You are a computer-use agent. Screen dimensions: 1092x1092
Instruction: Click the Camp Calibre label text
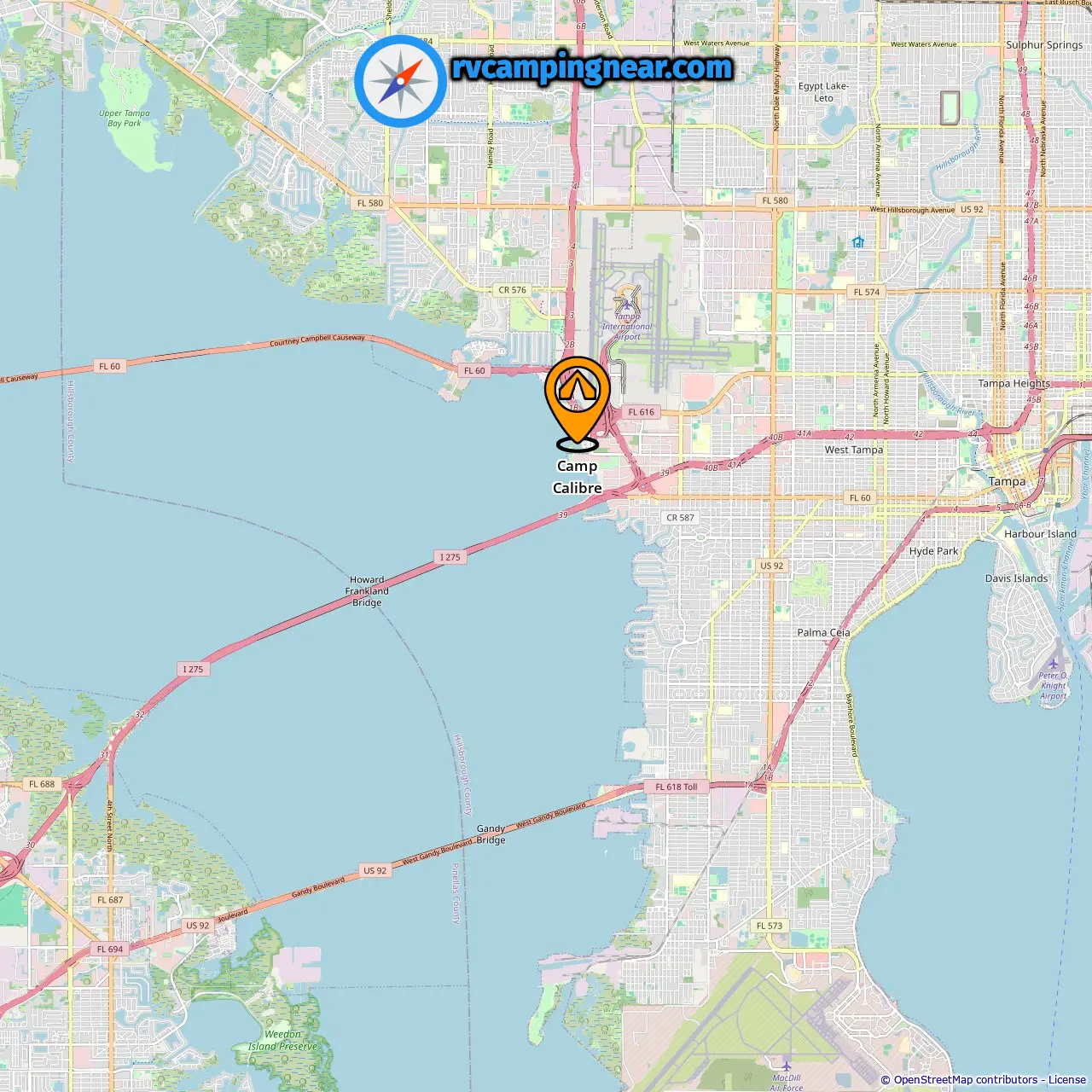(578, 477)
